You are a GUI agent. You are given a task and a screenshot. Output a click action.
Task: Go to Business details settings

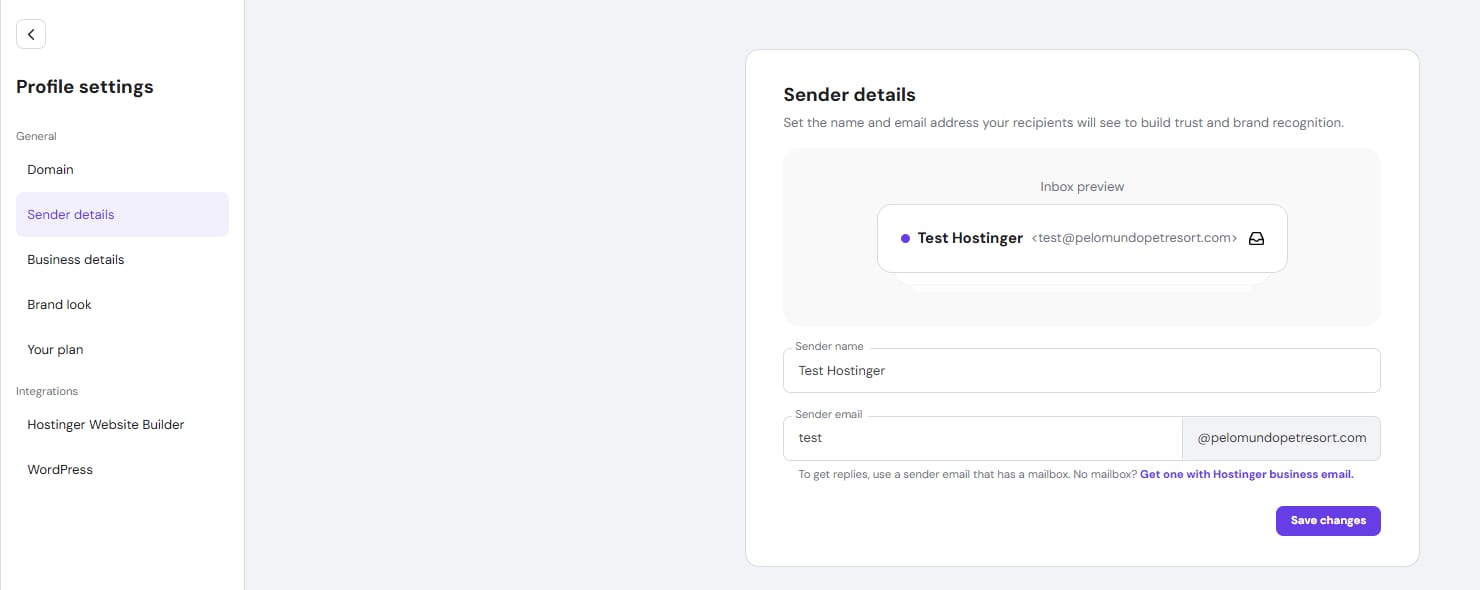pos(76,260)
